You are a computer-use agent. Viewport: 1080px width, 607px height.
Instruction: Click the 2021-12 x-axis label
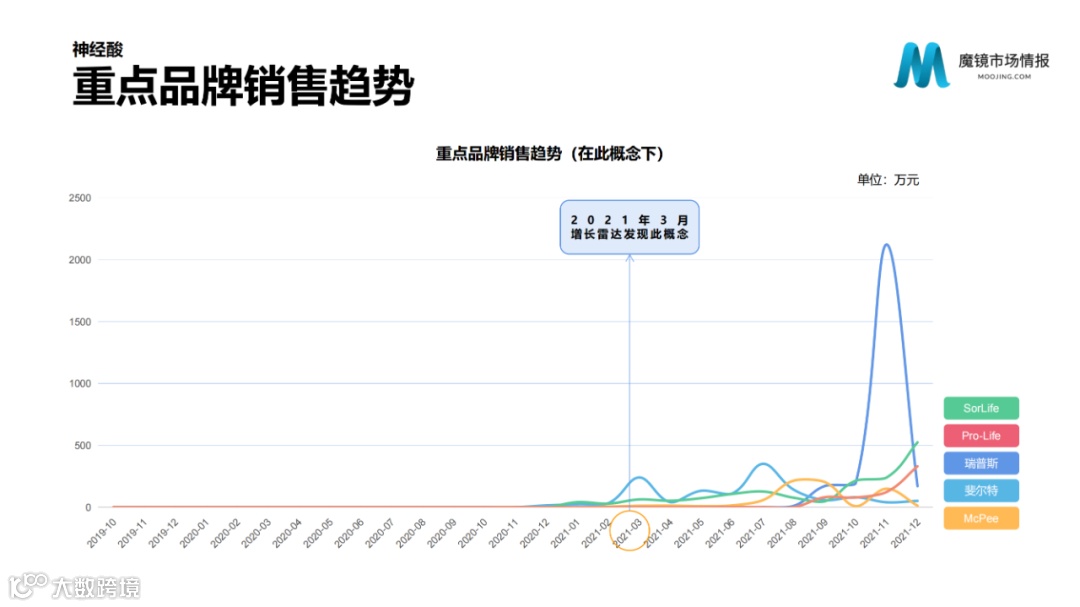click(x=906, y=533)
